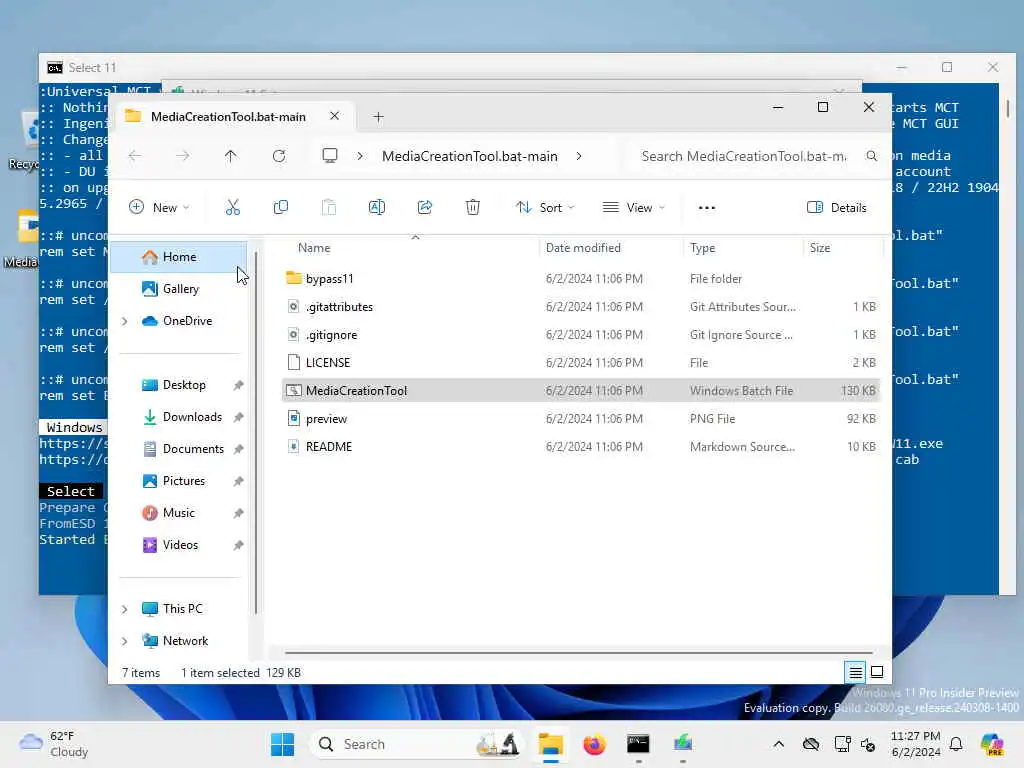The image size is (1024, 768).
Task: Click the chevron before MediaCreationTool.bat-main in path
Action: coord(360,156)
